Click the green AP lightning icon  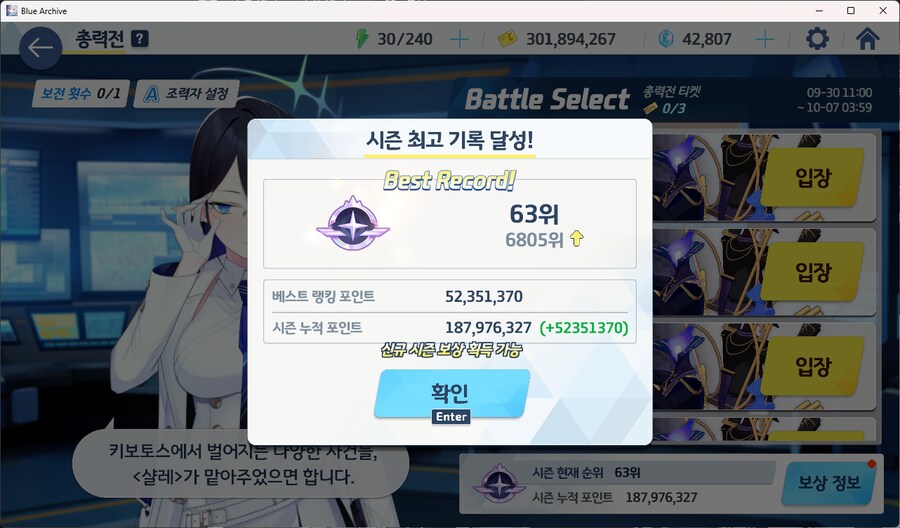(362, 38)
